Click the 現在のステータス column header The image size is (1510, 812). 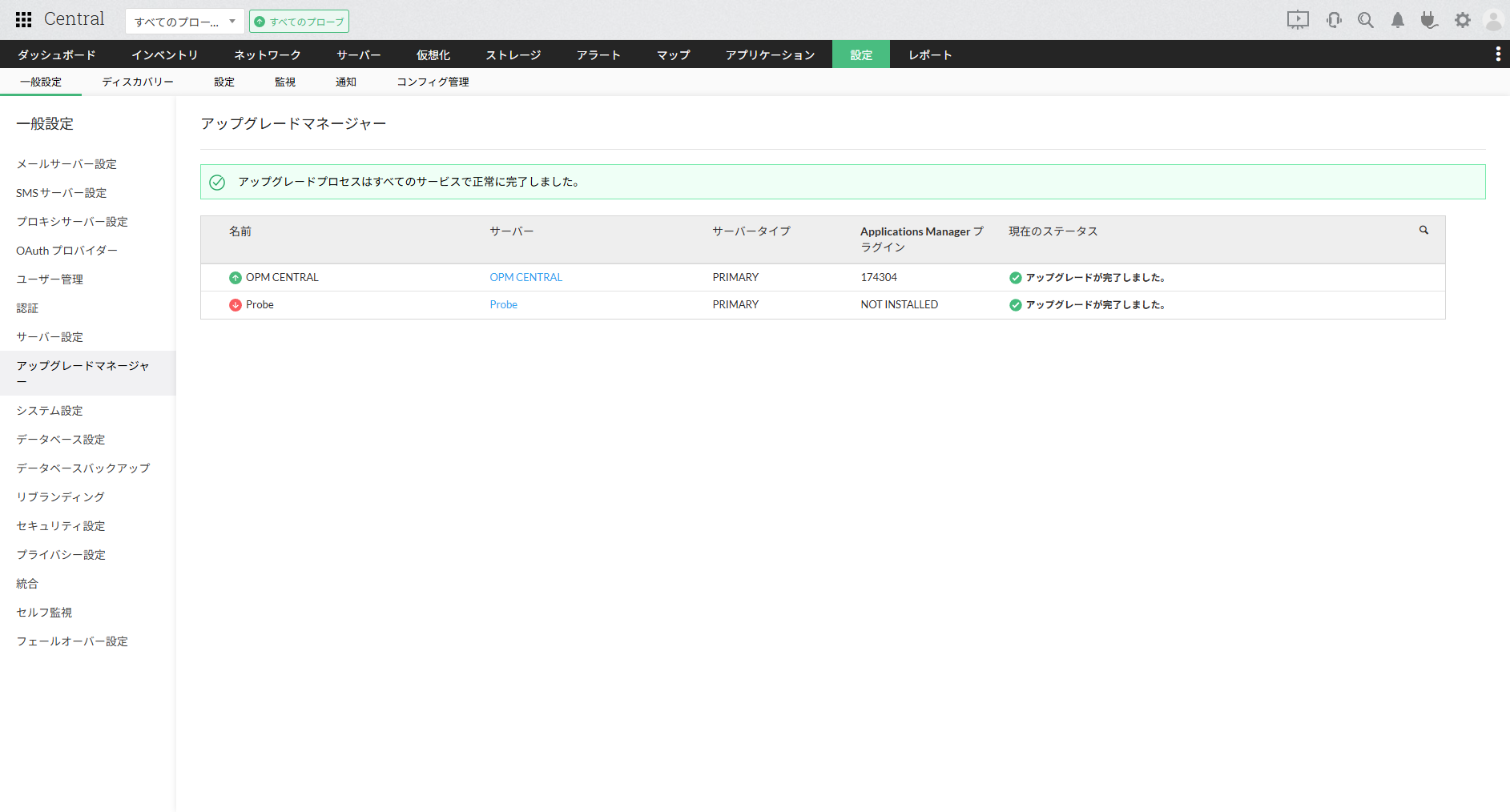pos(1053,231)
